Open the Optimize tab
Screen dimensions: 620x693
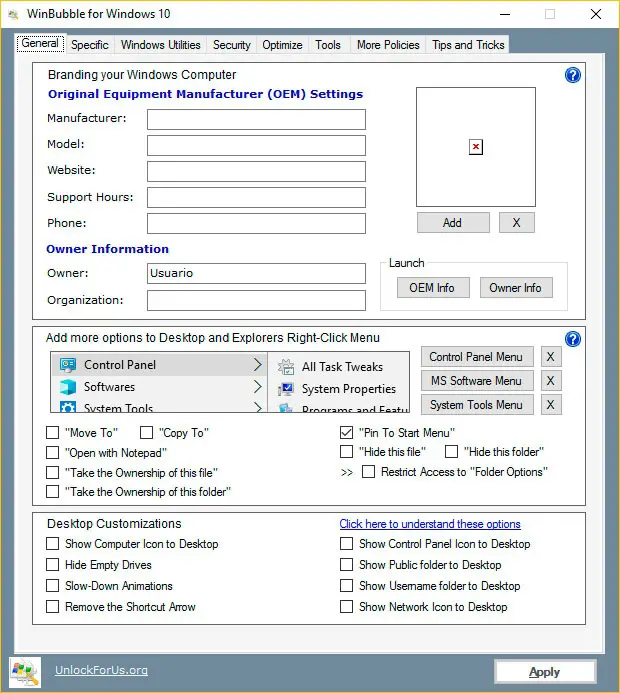[282, 45]
